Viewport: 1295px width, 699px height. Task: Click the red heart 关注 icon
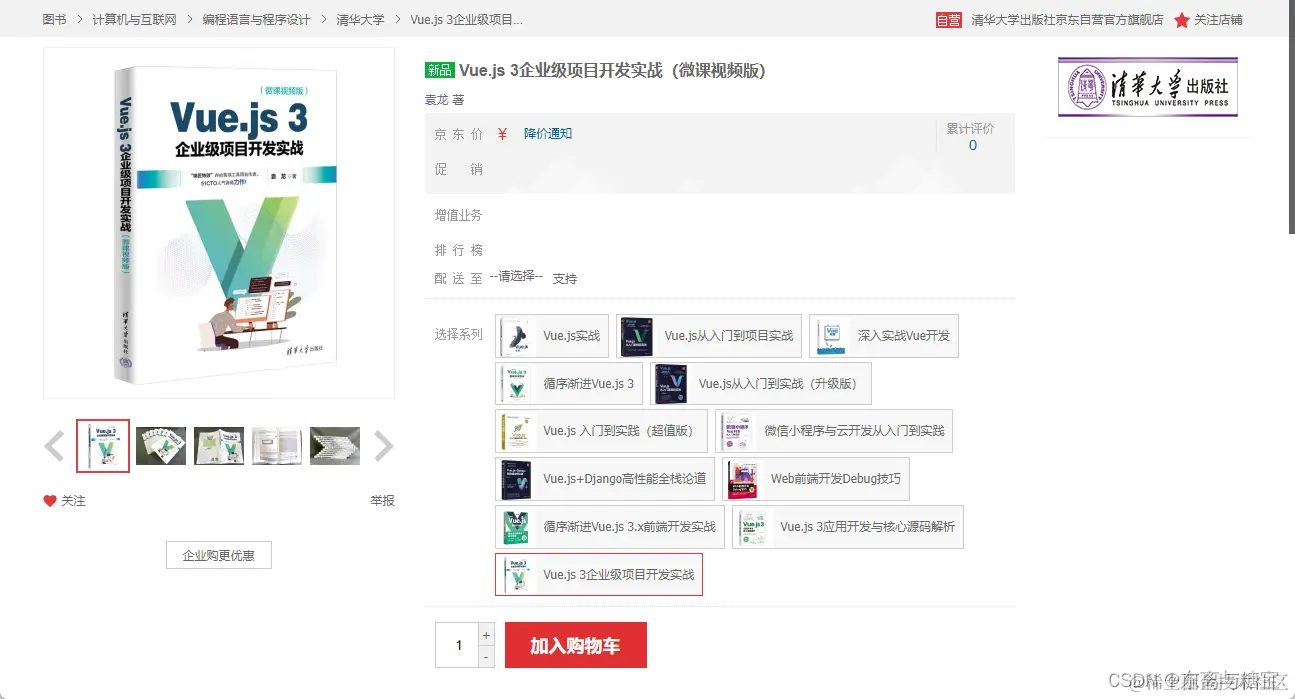coord(51,500)
